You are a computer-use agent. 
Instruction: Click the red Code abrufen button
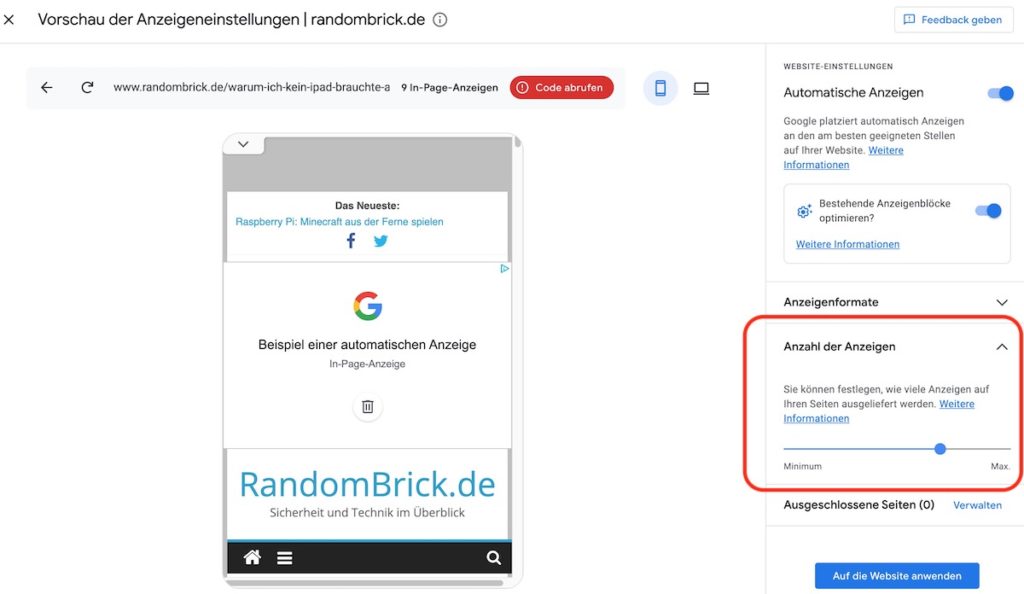coord(562,87)
